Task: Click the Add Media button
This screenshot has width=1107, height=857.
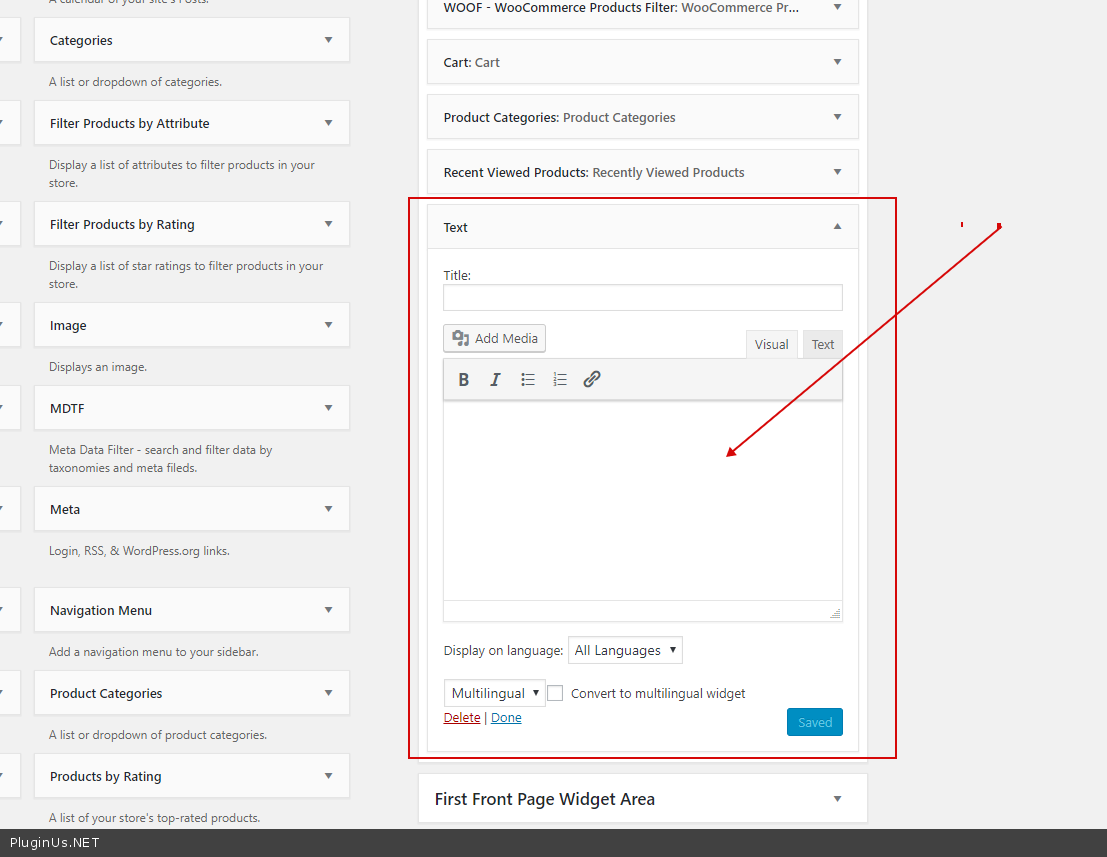Action: click(x=495, y=339)
